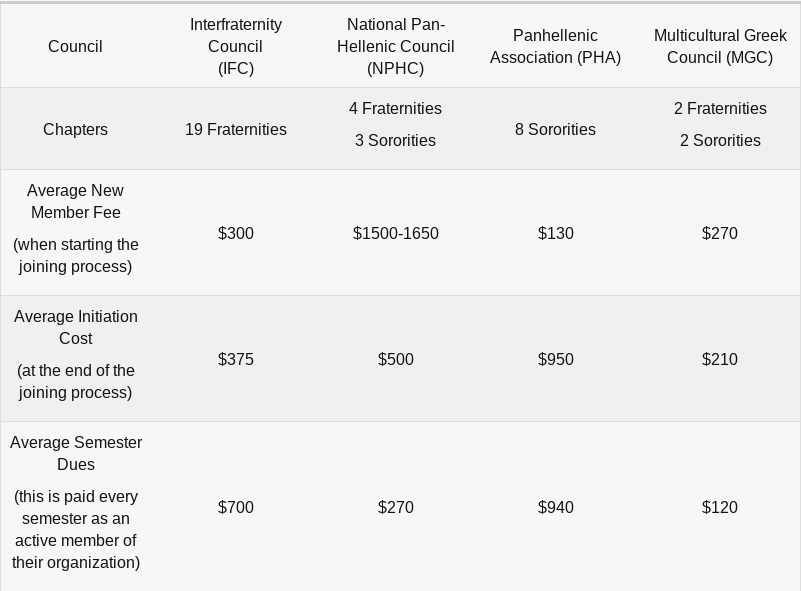Click the 4 Fraternities text under NPHC
This screenshot has height=591, width=801.
click(x=395, y=108)
